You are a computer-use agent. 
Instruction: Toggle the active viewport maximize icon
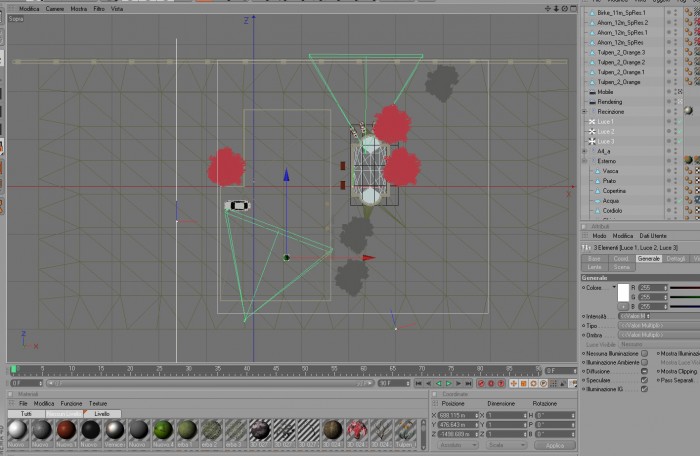tap(574, 8)
